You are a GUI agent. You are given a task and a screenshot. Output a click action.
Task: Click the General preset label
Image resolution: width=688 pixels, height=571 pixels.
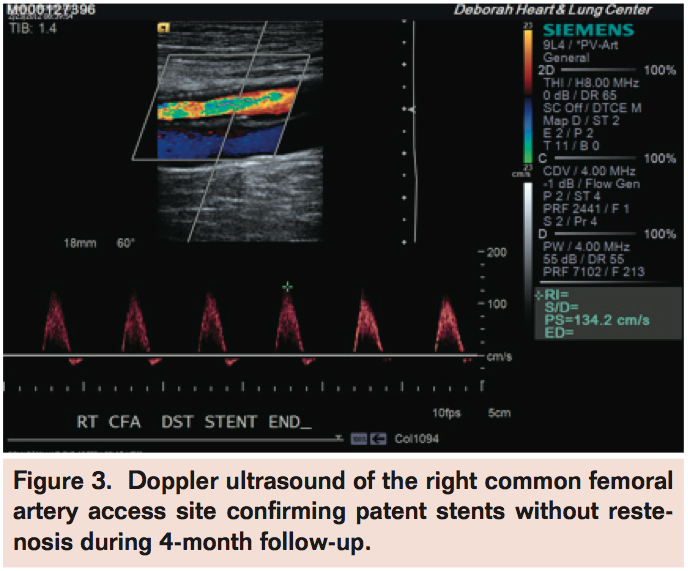pyautogui.click(x=566, y=57)
